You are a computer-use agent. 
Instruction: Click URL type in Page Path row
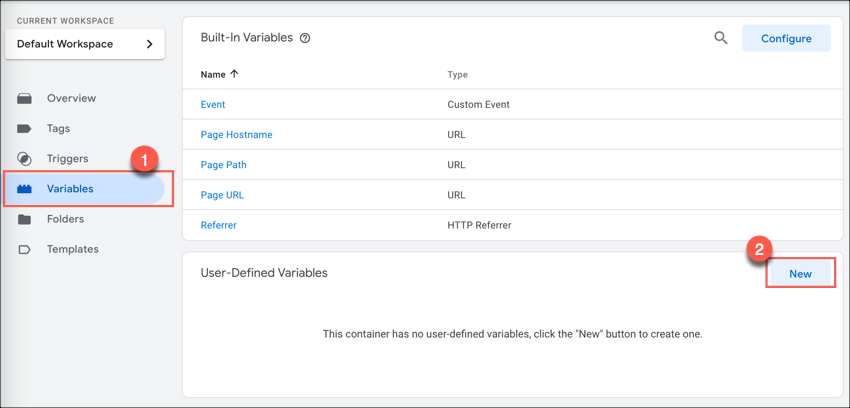[x=456, y=165]
